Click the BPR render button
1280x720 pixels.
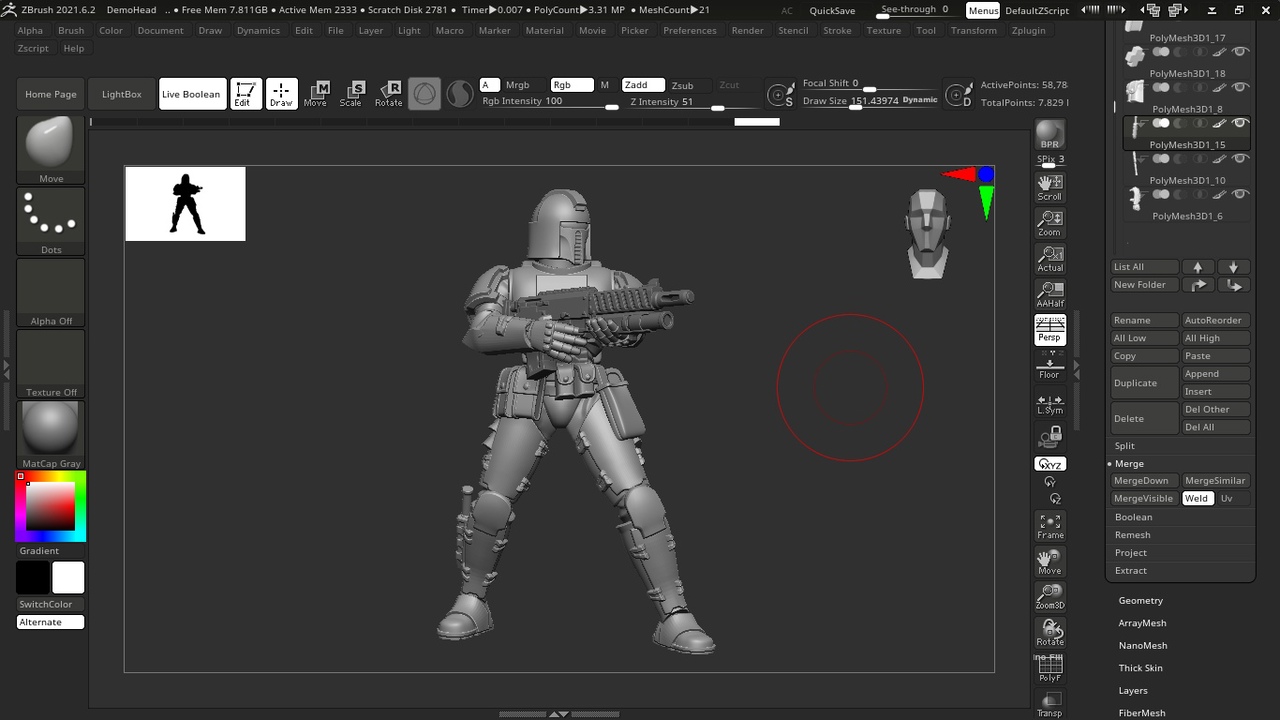click(1050, 134)
